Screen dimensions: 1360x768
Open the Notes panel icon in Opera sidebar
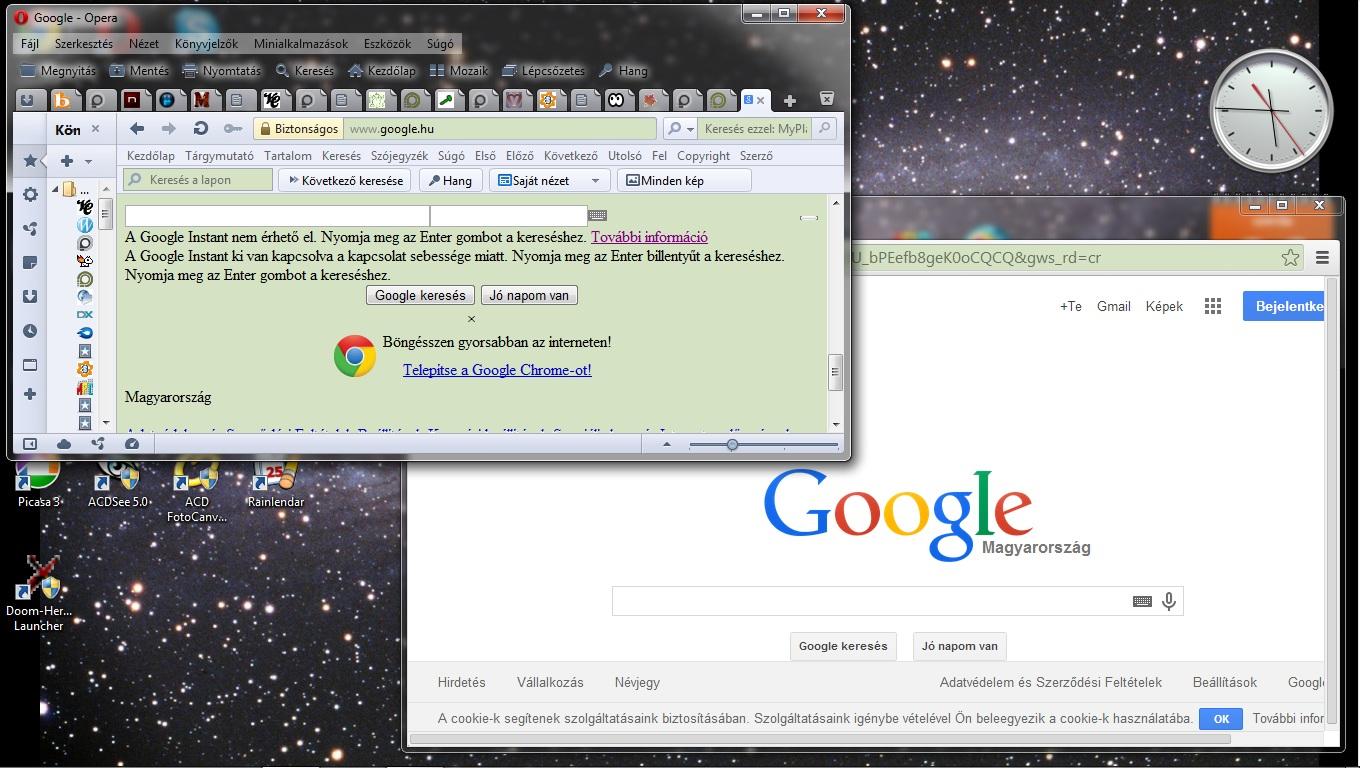click(x=30, y=263)
